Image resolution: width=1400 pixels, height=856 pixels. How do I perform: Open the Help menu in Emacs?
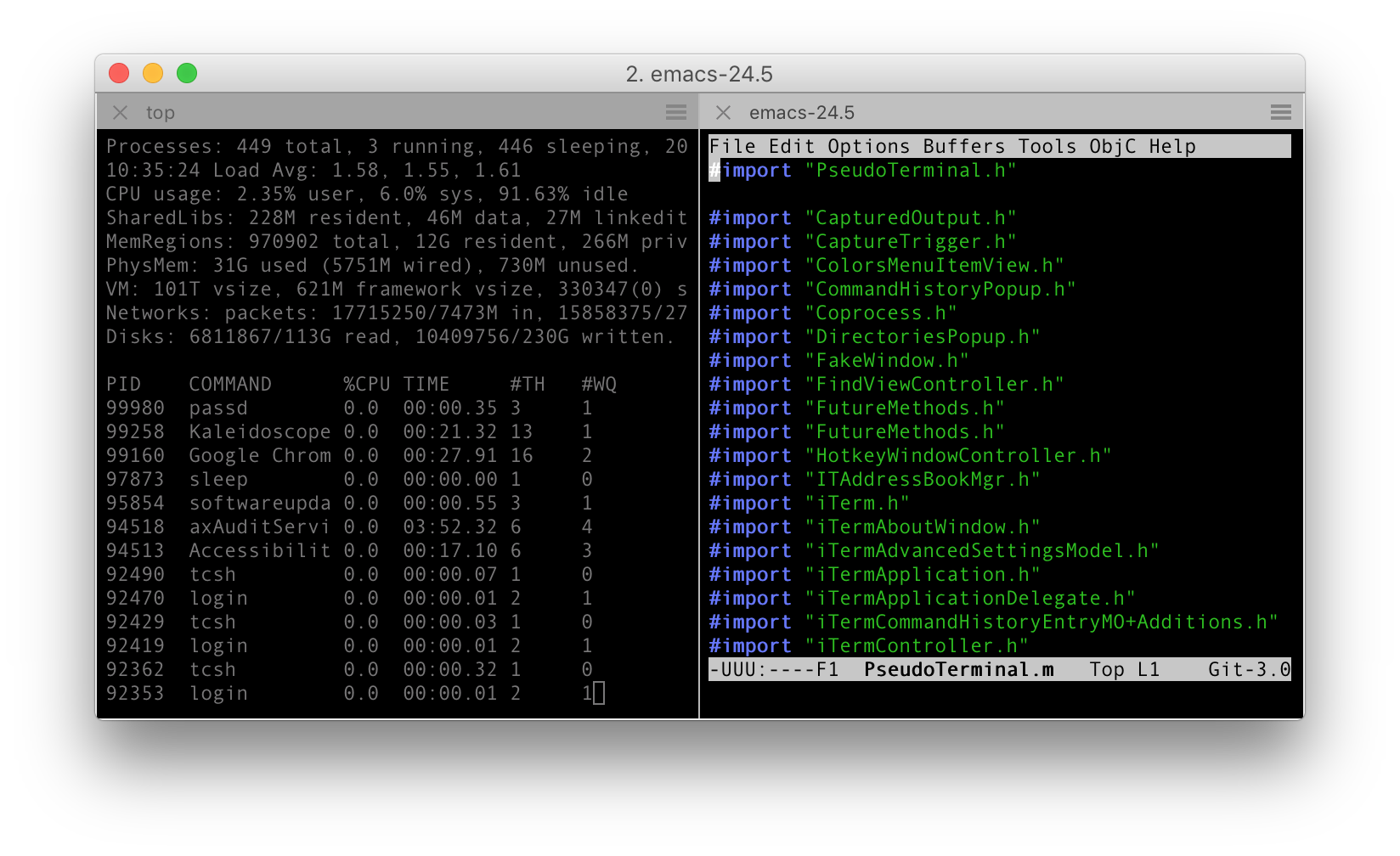pyautogui.click(x=1171, y=147)
